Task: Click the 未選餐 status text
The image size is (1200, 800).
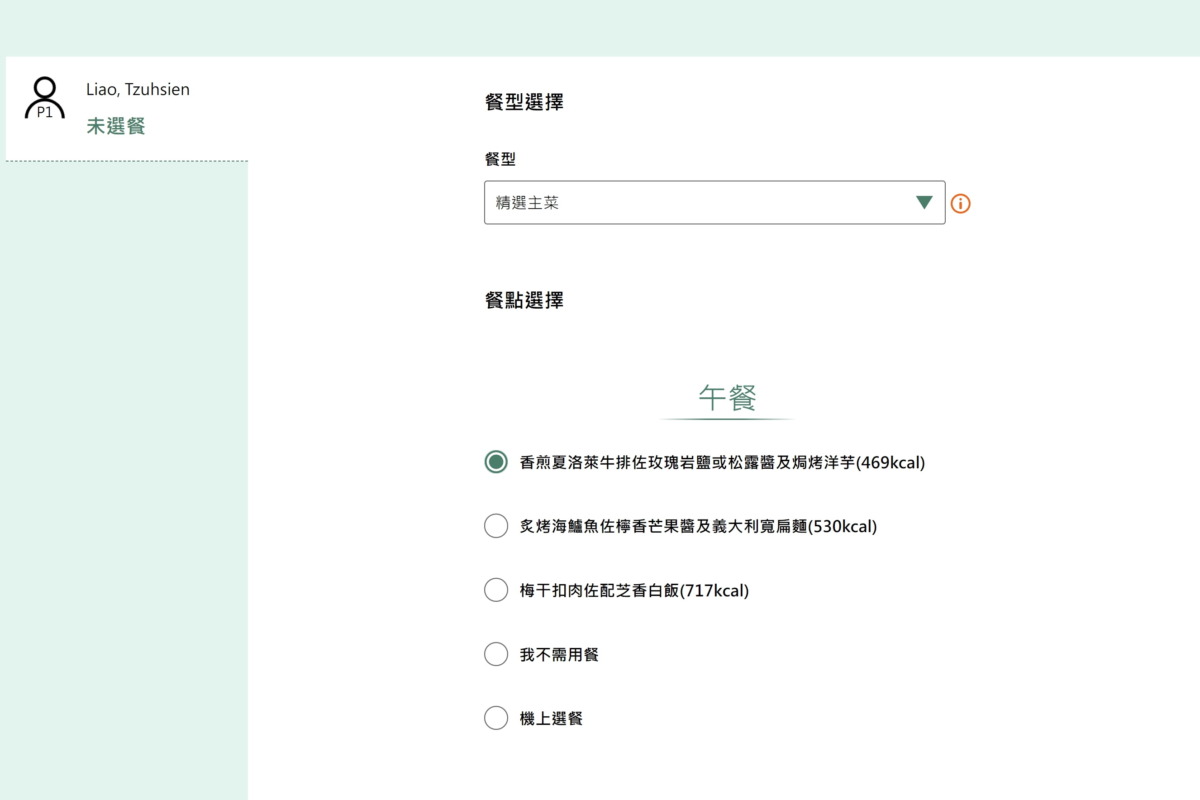Action: click(x=116, y=126)
